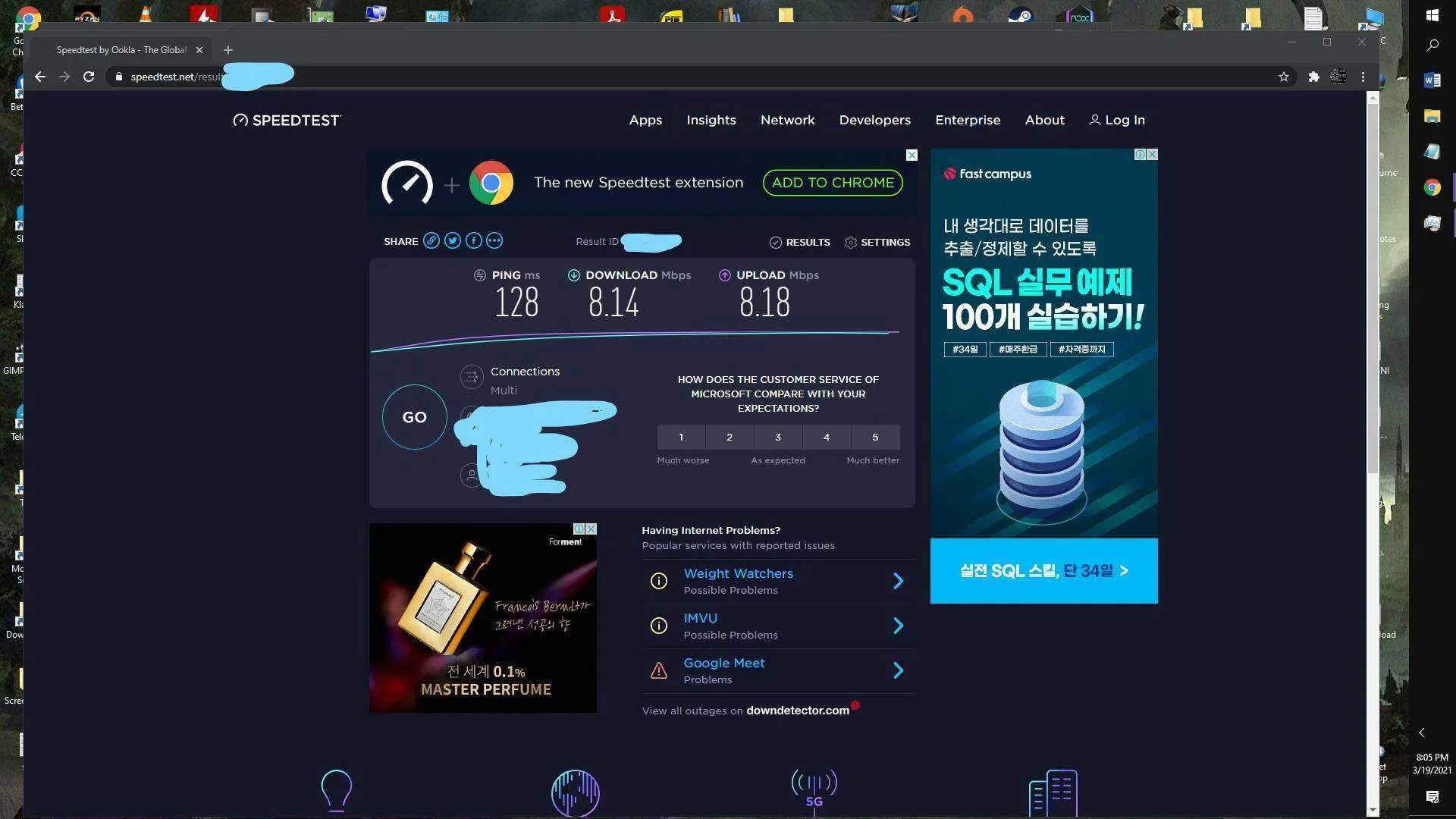Click the gear icon beside SETTINGS
Image resolution: width=1456 pixels, height=819 pixels.
pyautogui.click(x=851, y=242)
